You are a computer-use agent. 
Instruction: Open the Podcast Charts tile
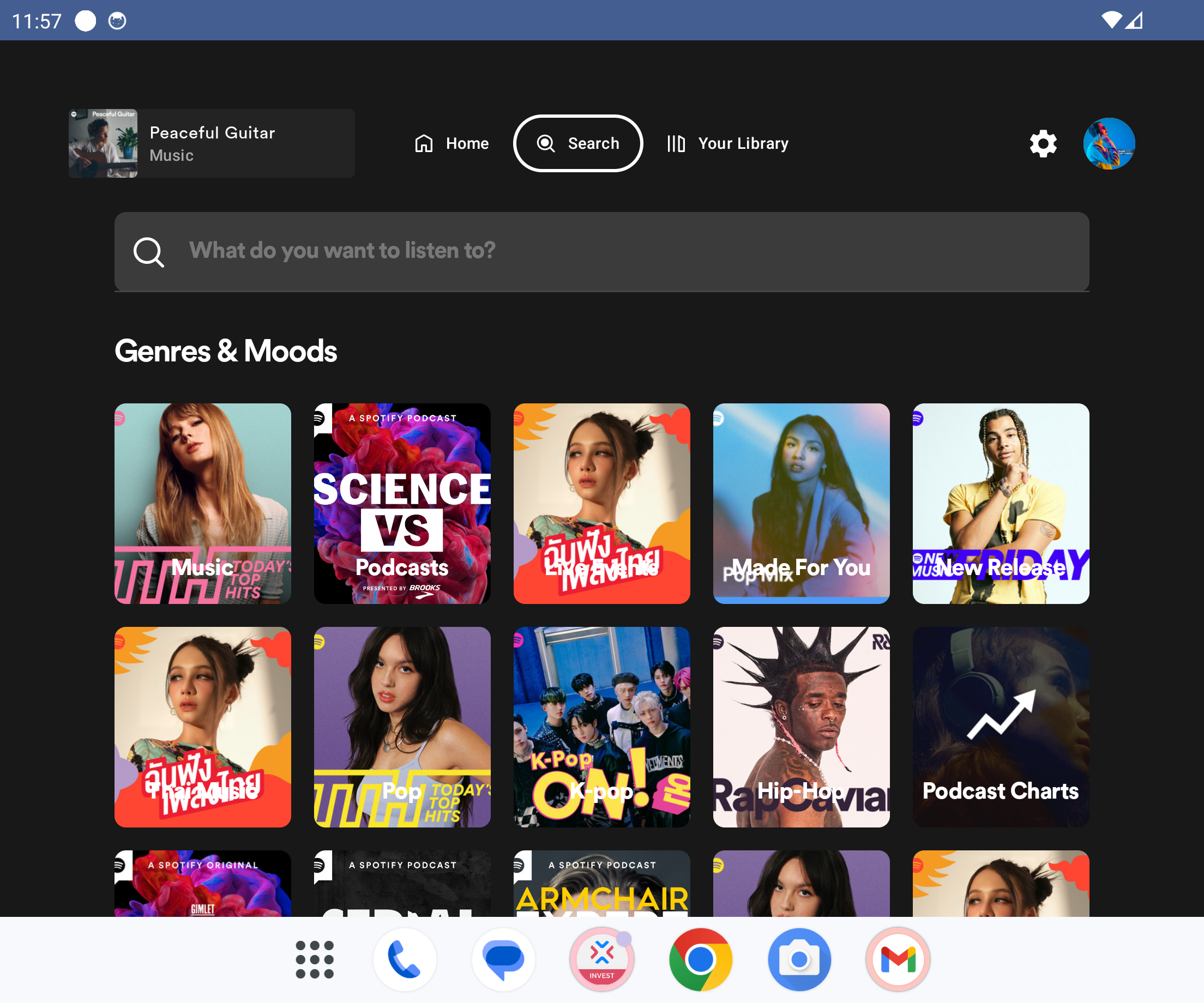(1001, 726)
